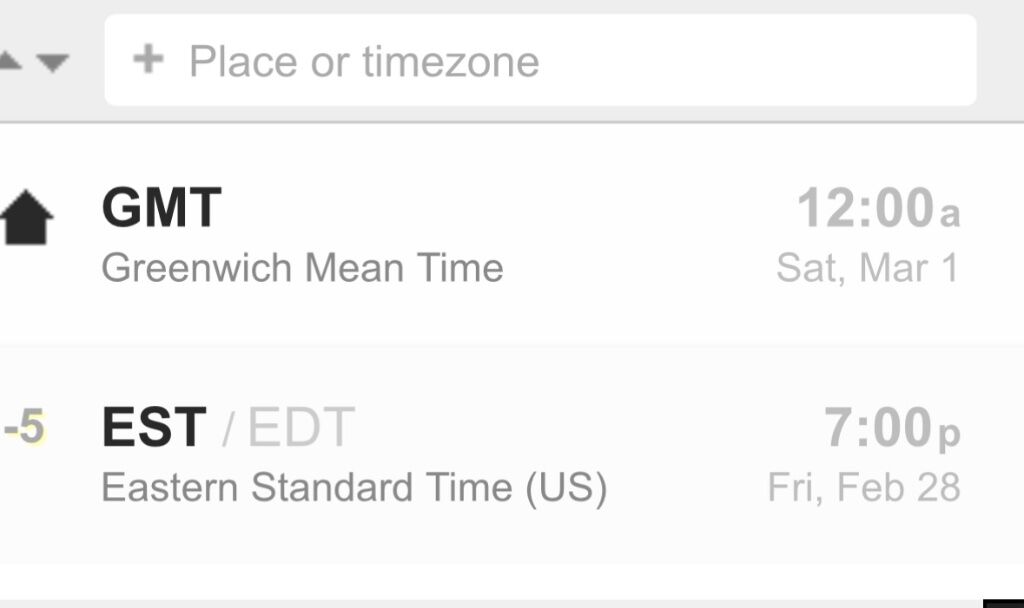Click the dark element at bottom-right corner

1004,603
